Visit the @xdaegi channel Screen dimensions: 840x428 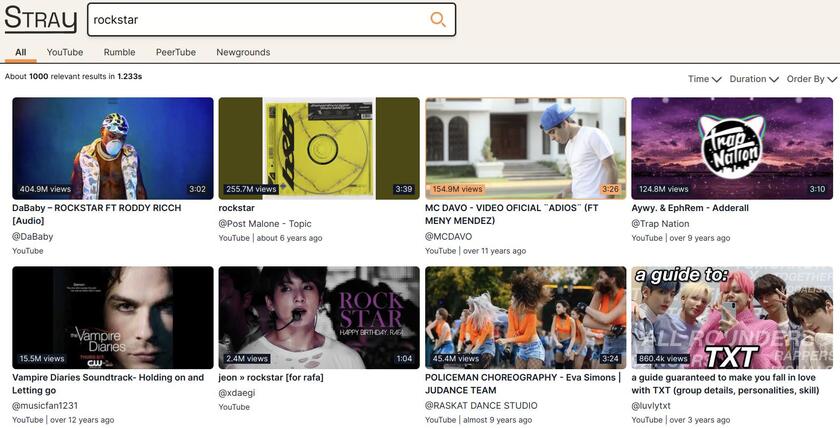click(x=237, y=393)
